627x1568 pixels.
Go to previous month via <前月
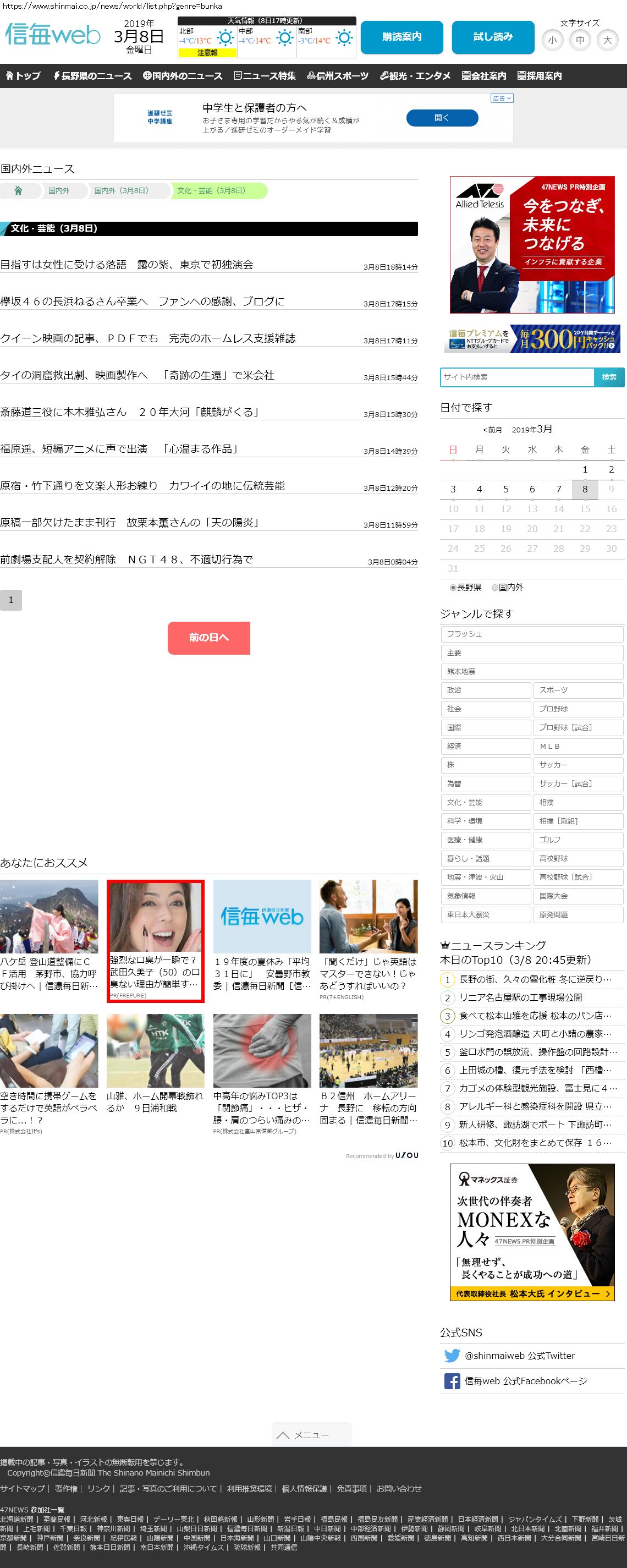pos(492,430)
